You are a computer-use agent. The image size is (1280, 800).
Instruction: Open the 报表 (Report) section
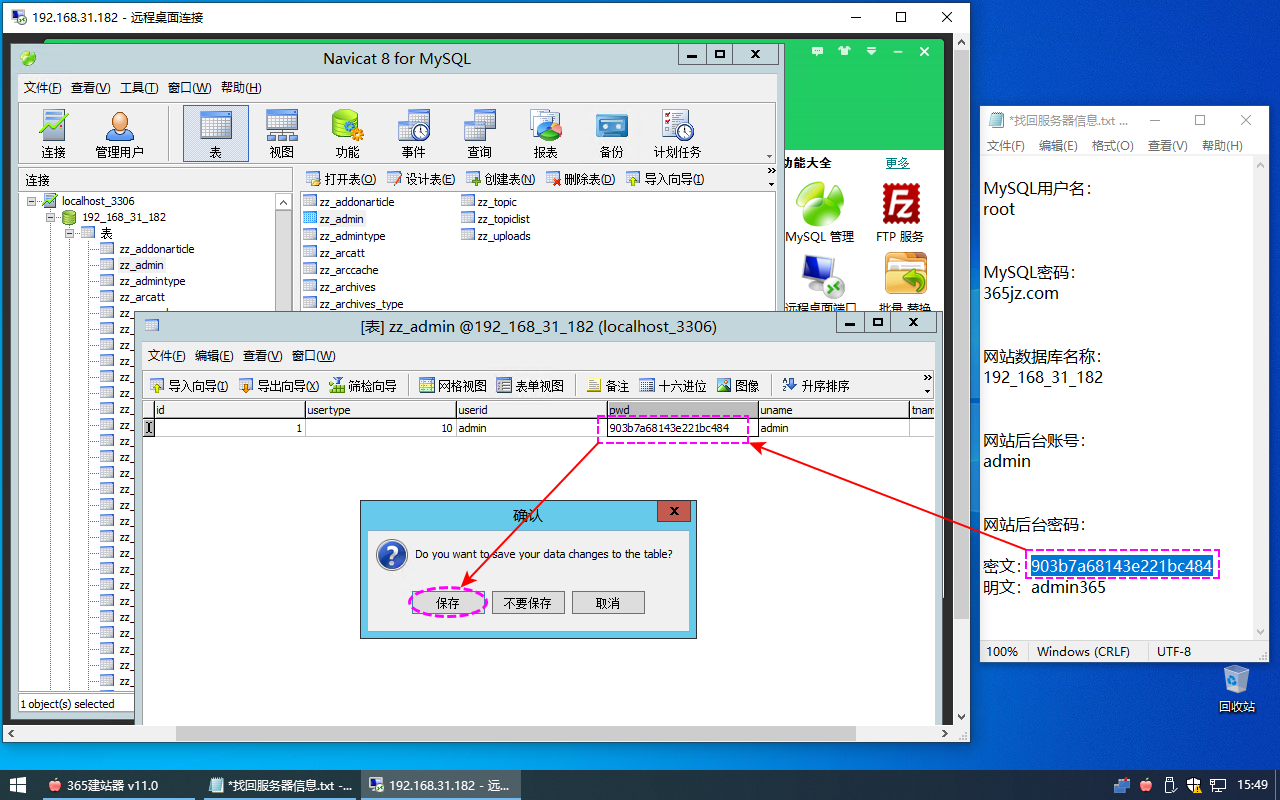point(545,134)
